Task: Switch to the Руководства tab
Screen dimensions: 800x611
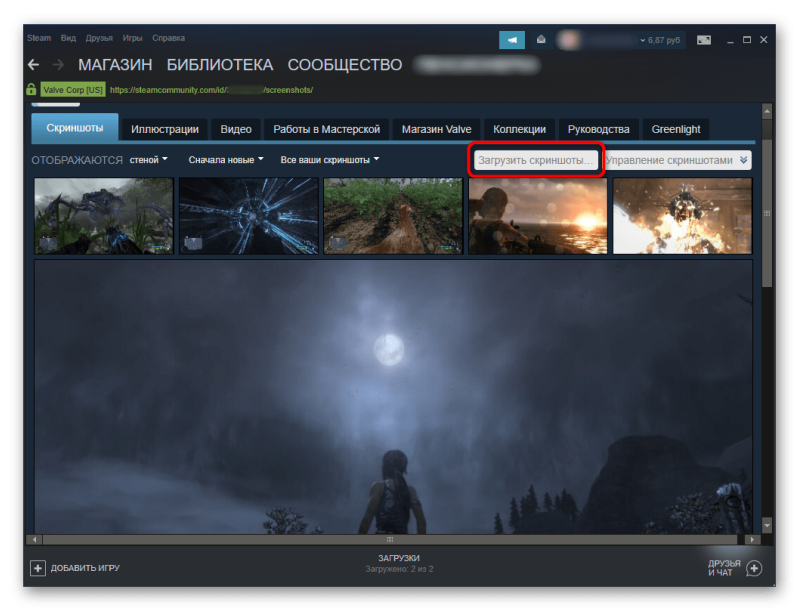Action: 598,129
